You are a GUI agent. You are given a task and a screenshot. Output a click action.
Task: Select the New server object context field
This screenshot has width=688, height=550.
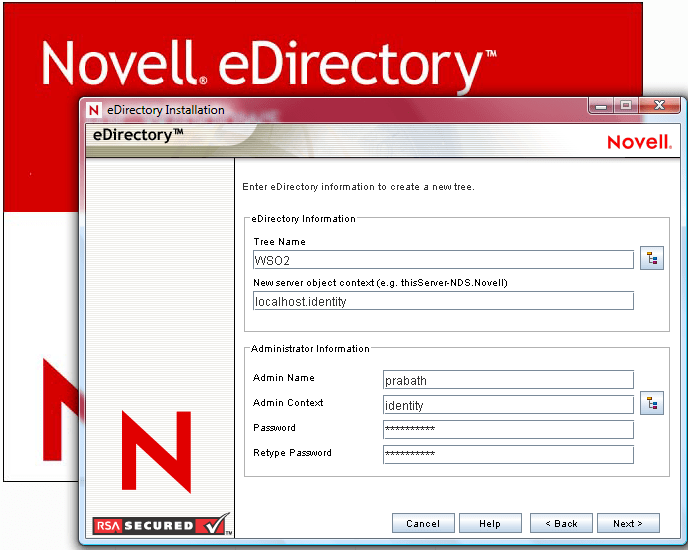point(443,301)
